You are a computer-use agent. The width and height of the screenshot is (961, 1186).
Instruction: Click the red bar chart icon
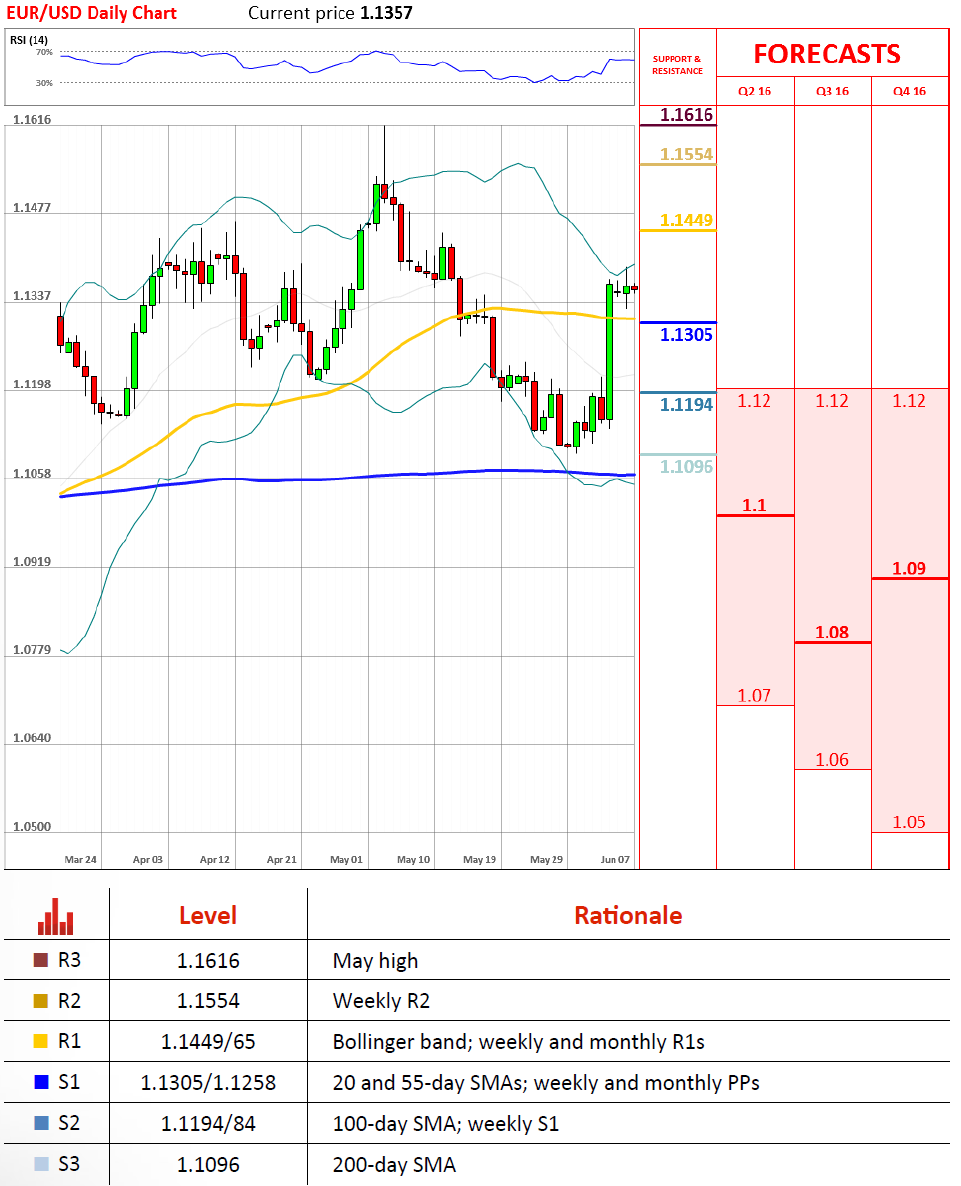[x=56, y=916]
